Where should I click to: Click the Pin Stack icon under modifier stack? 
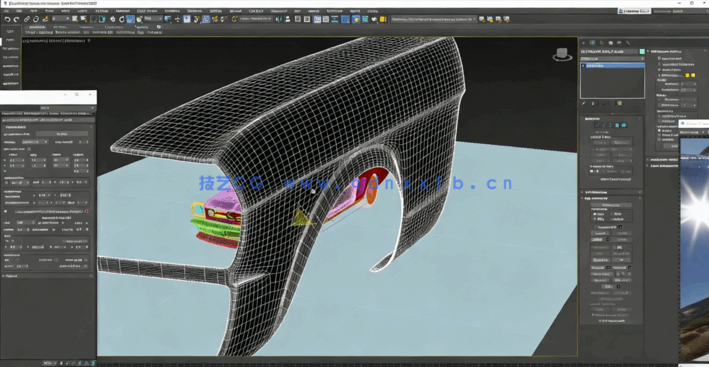[x=583, y=104]
